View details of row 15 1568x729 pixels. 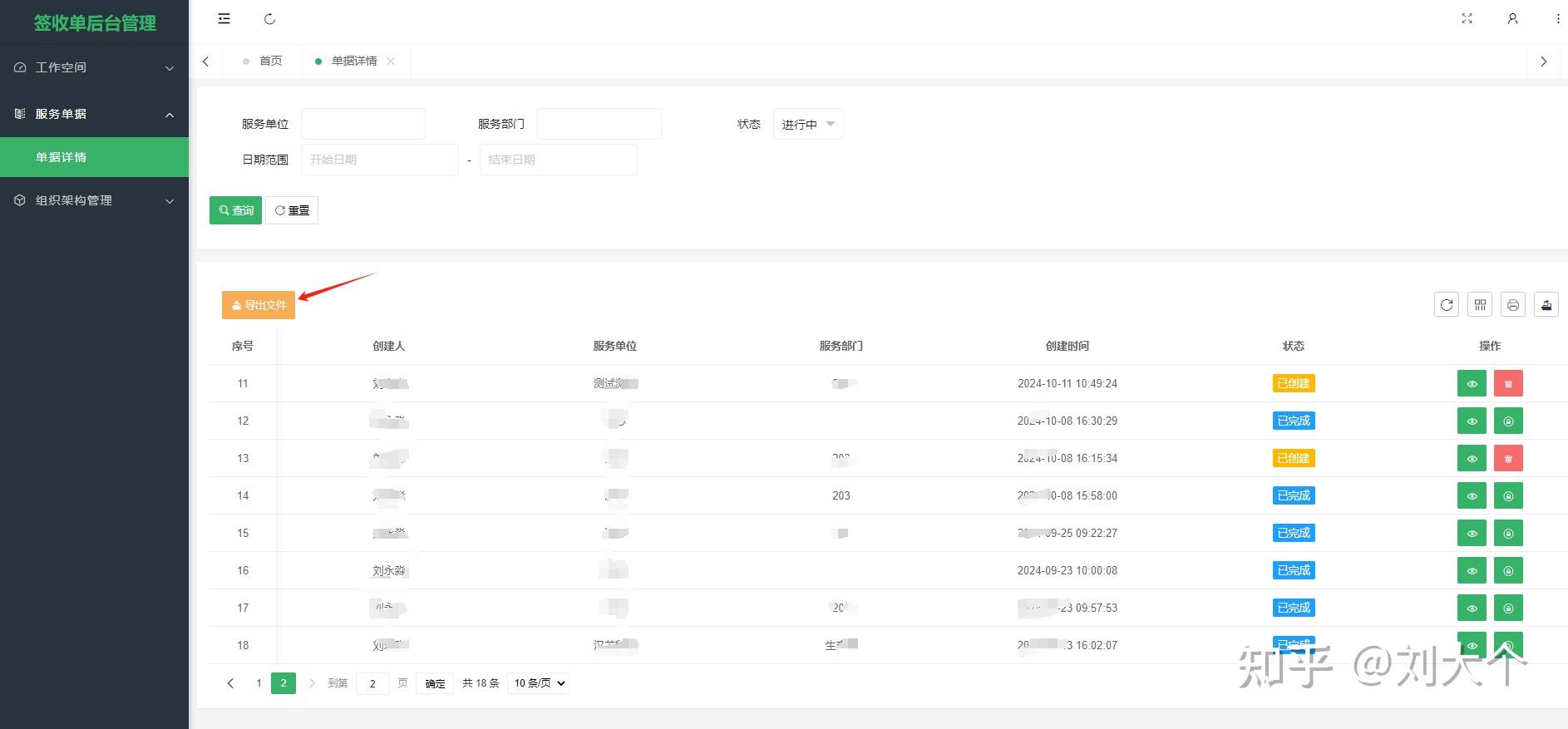coord(1472,534)
